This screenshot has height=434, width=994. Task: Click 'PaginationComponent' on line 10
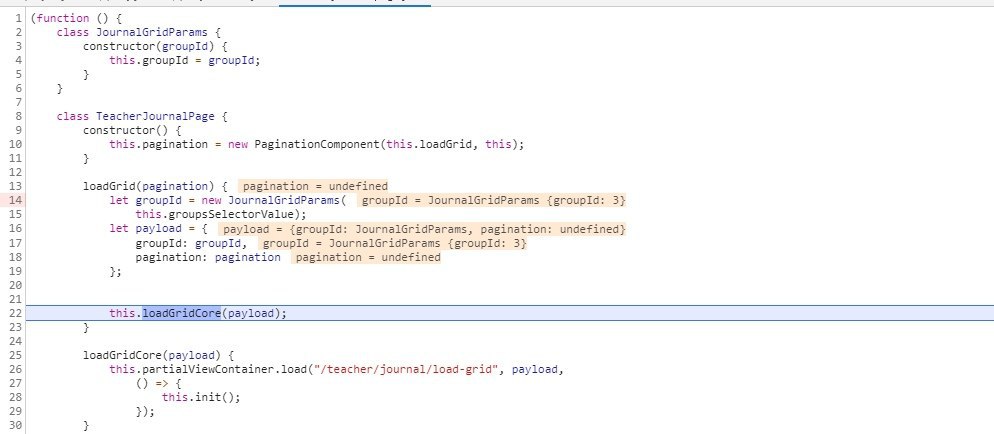pos(317,144)
